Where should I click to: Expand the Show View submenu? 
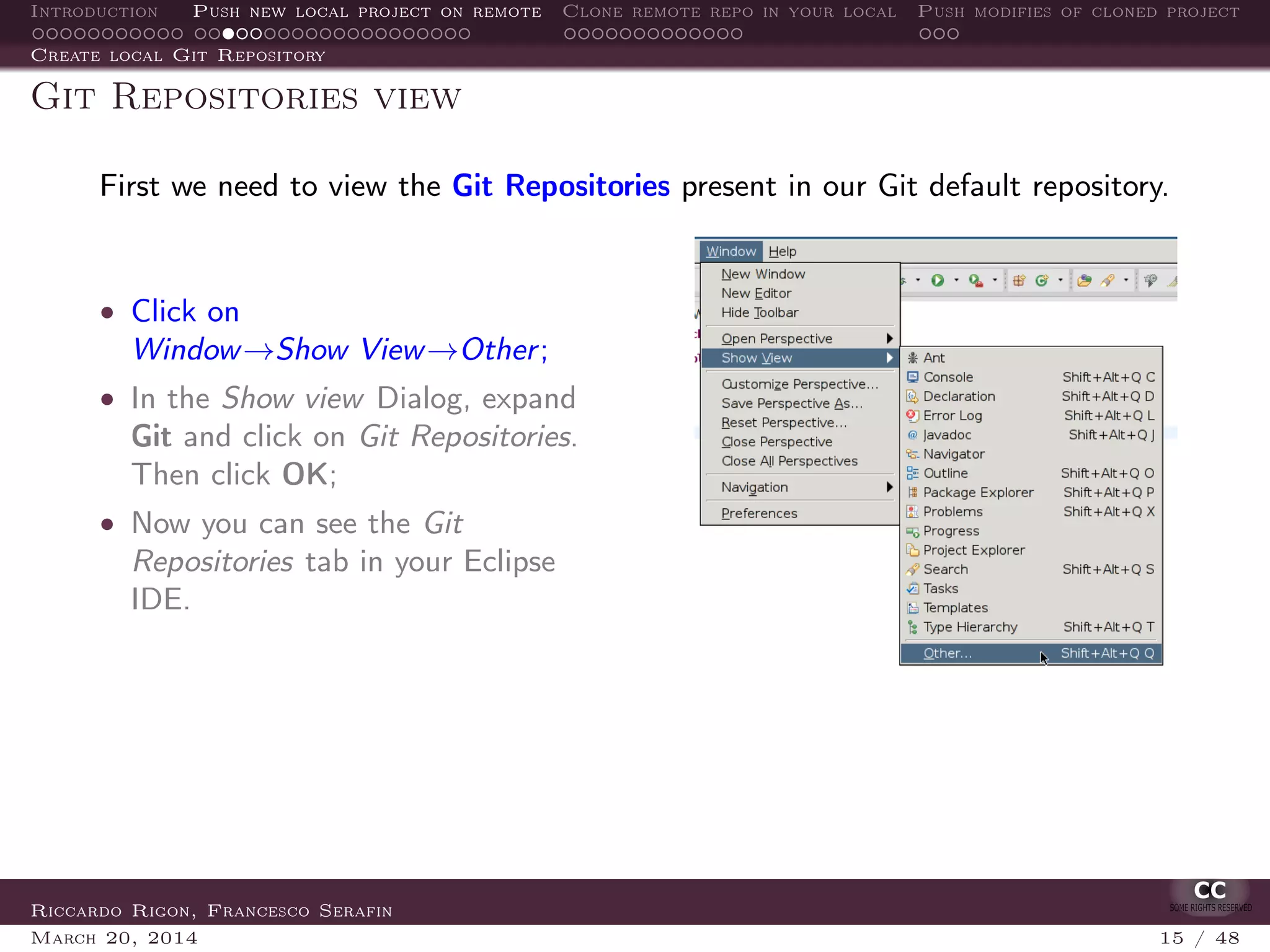click(x=800, y=358)
